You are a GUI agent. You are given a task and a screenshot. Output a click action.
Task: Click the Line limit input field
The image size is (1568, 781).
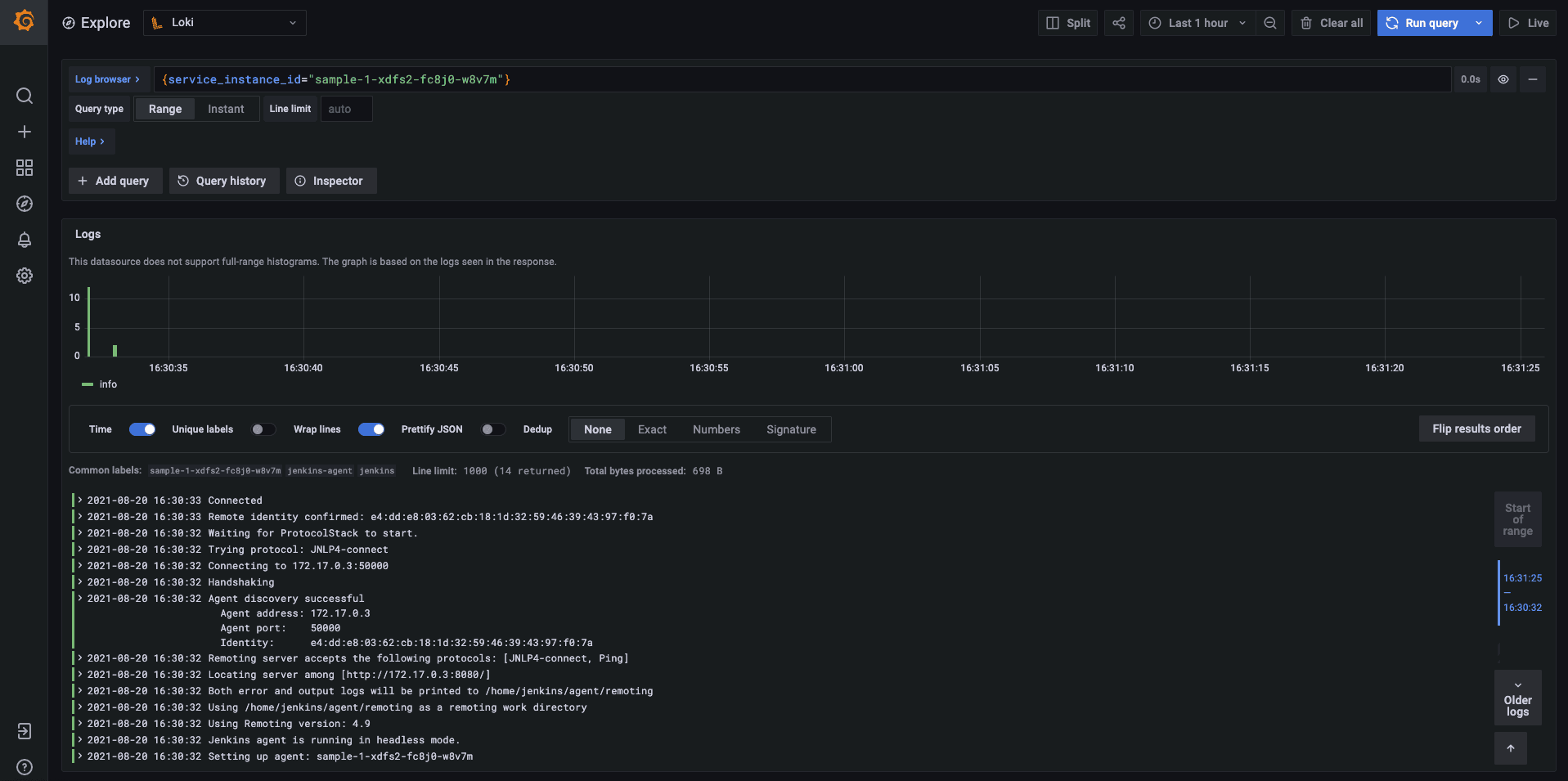[346, 109]
